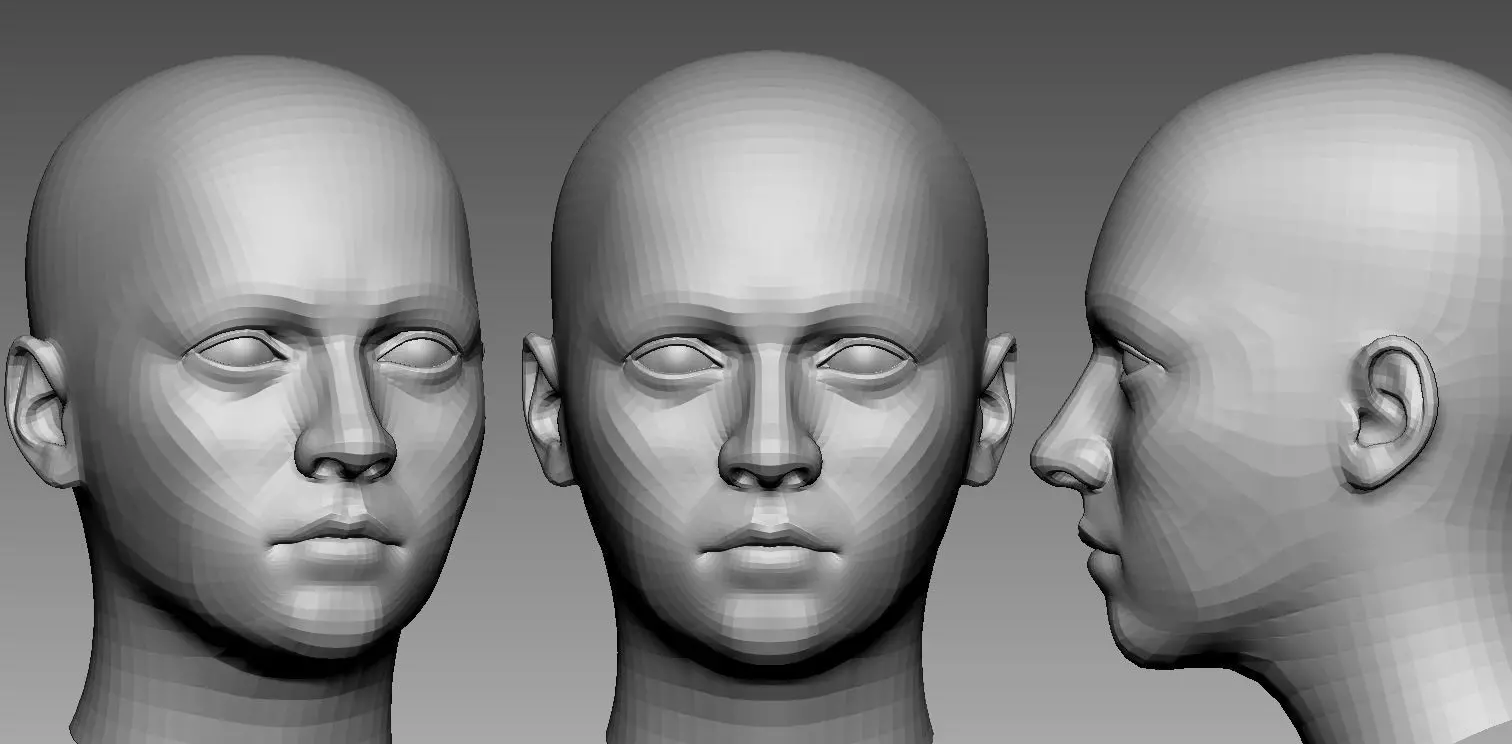Screen dimensions: 1512x744
Task: Select the side profile head model
Action: click(x=1271, y=400)
